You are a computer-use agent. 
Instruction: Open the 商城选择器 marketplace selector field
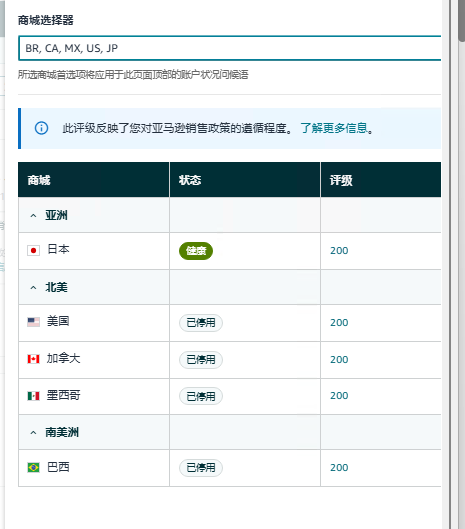point(230,48)
